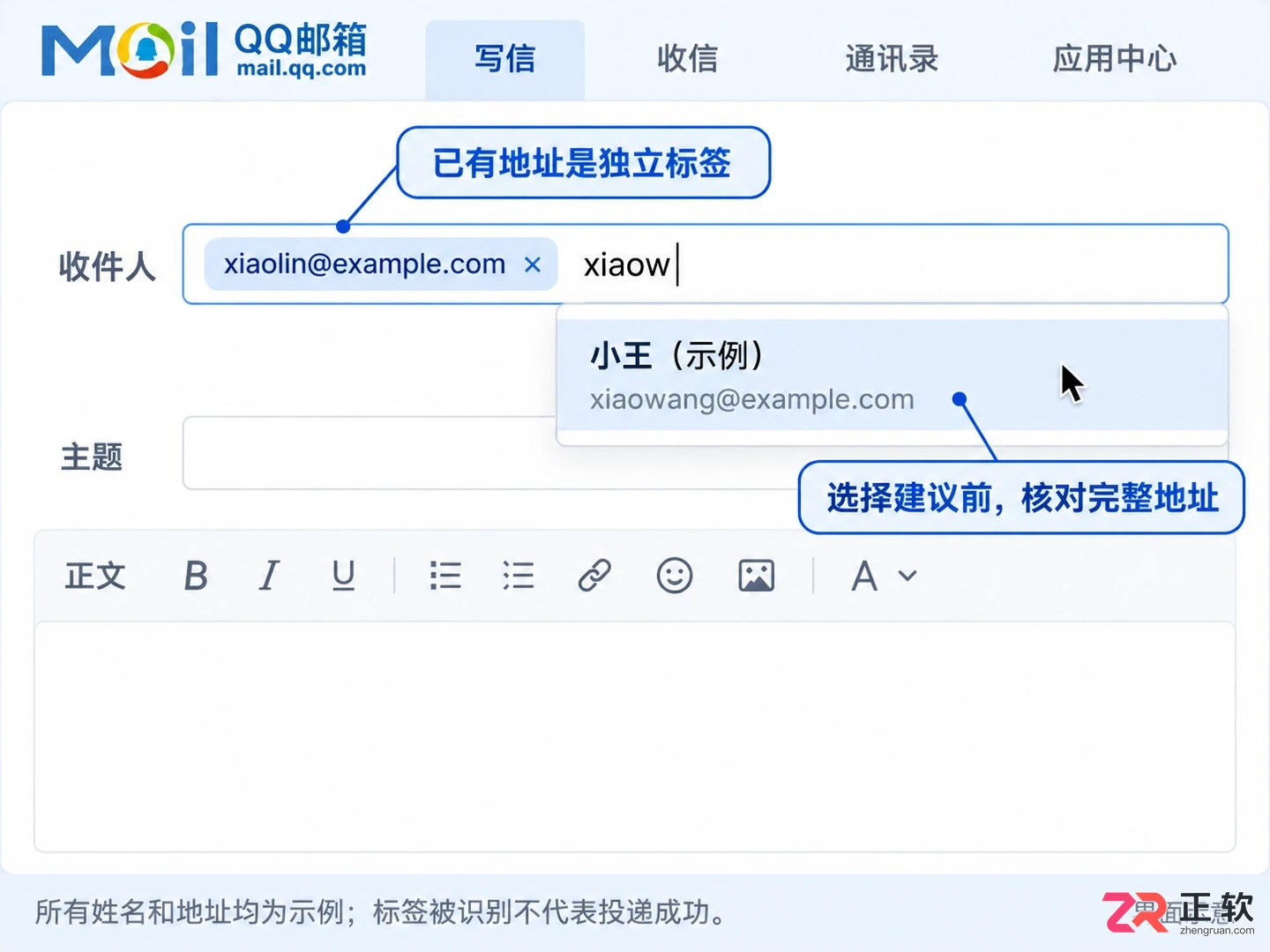
Task: Insert a numbered list
Action: pos(519,576)
